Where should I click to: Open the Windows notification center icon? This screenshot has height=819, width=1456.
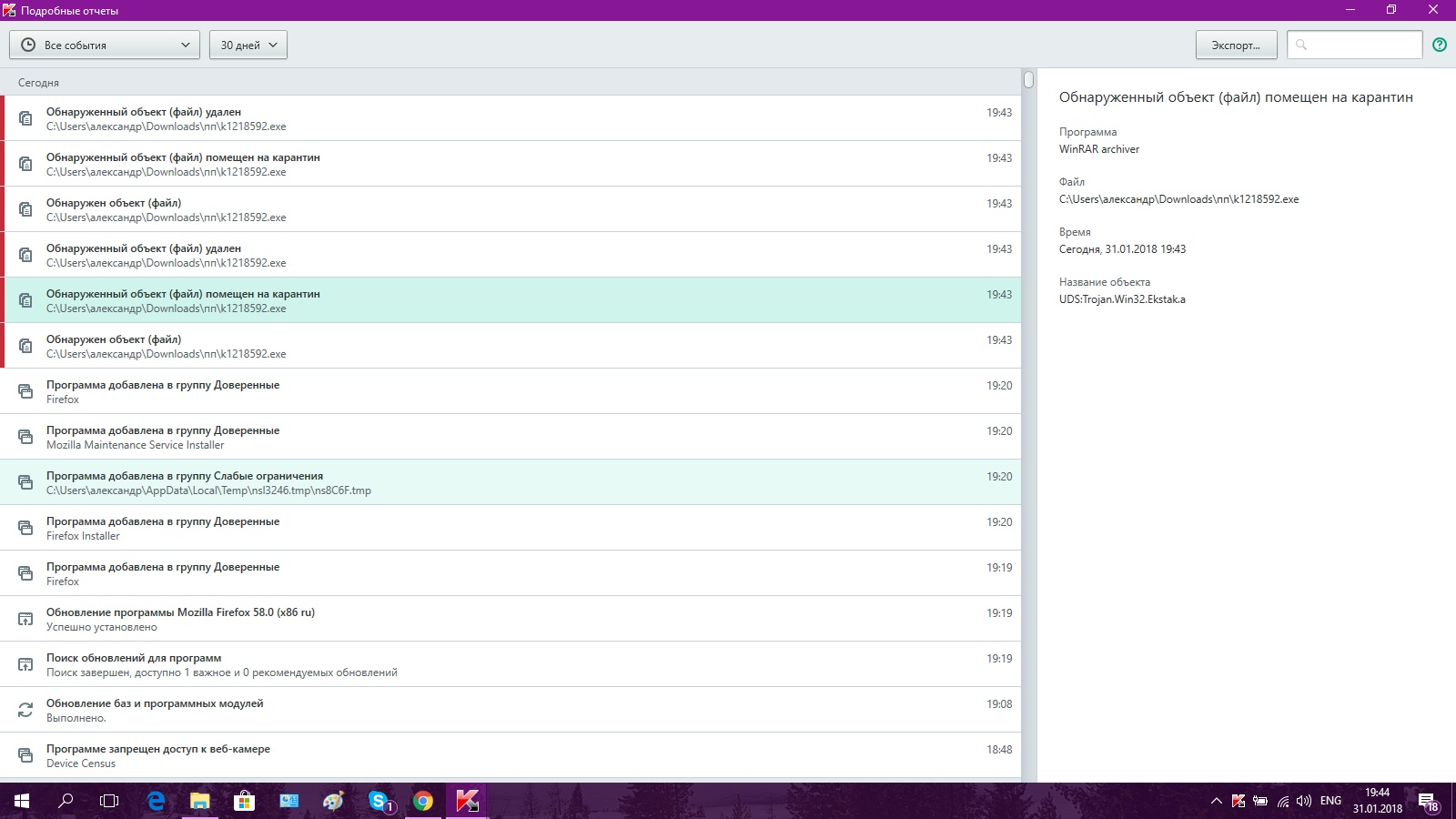(1427, 801)
